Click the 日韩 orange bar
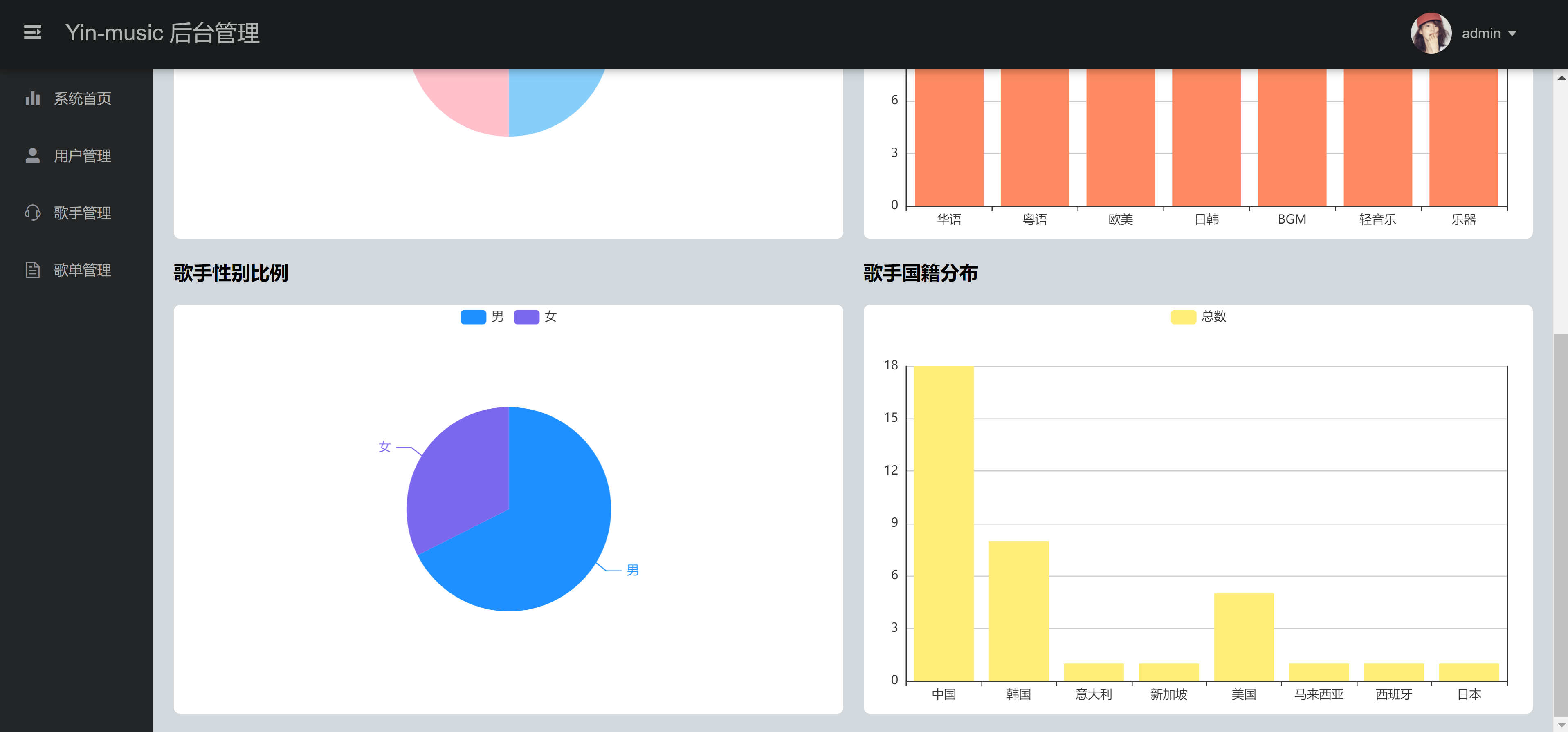 1206,137
